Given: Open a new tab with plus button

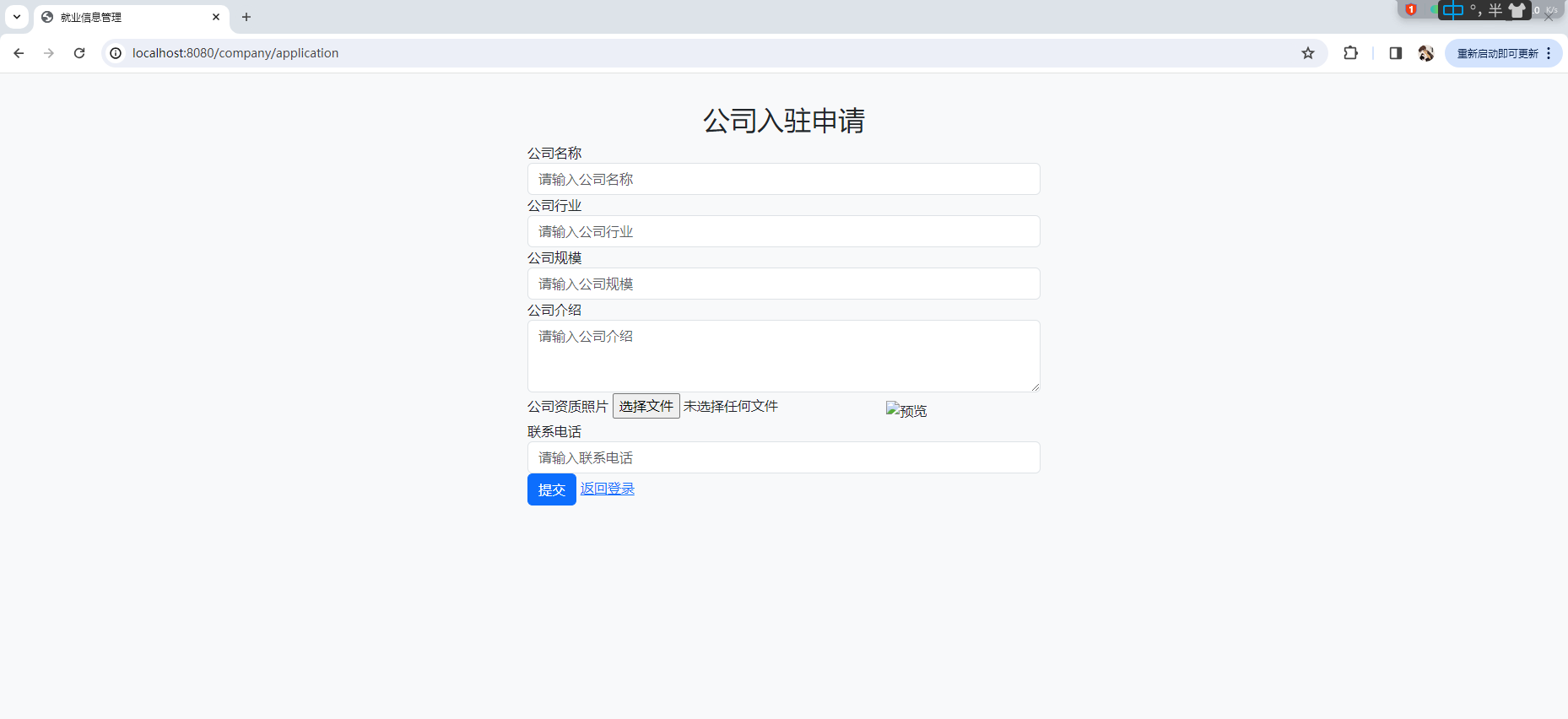Looking at the screenshot, I should (x=246, y=17).
